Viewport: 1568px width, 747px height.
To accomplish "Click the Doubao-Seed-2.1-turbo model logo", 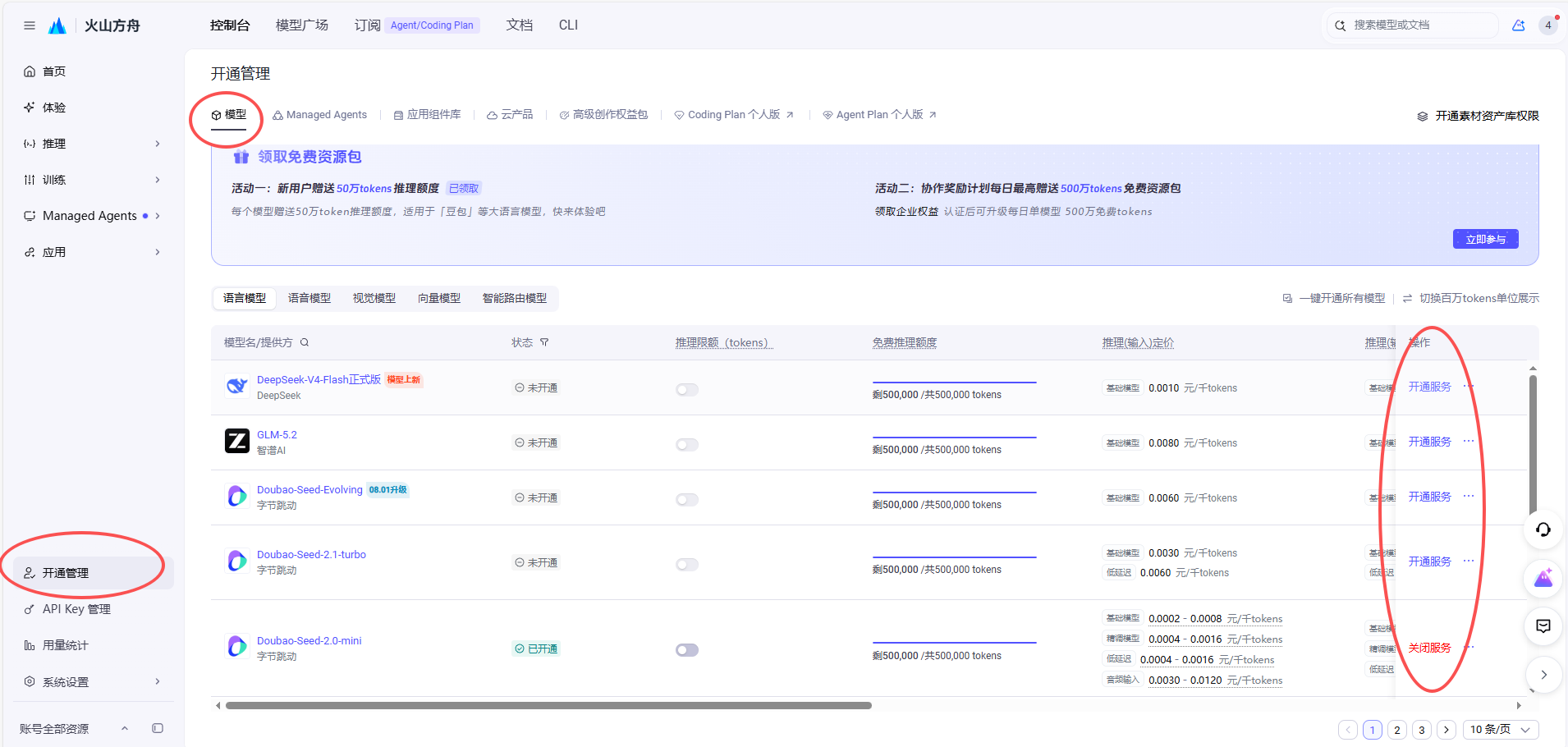I will (237, 561).
